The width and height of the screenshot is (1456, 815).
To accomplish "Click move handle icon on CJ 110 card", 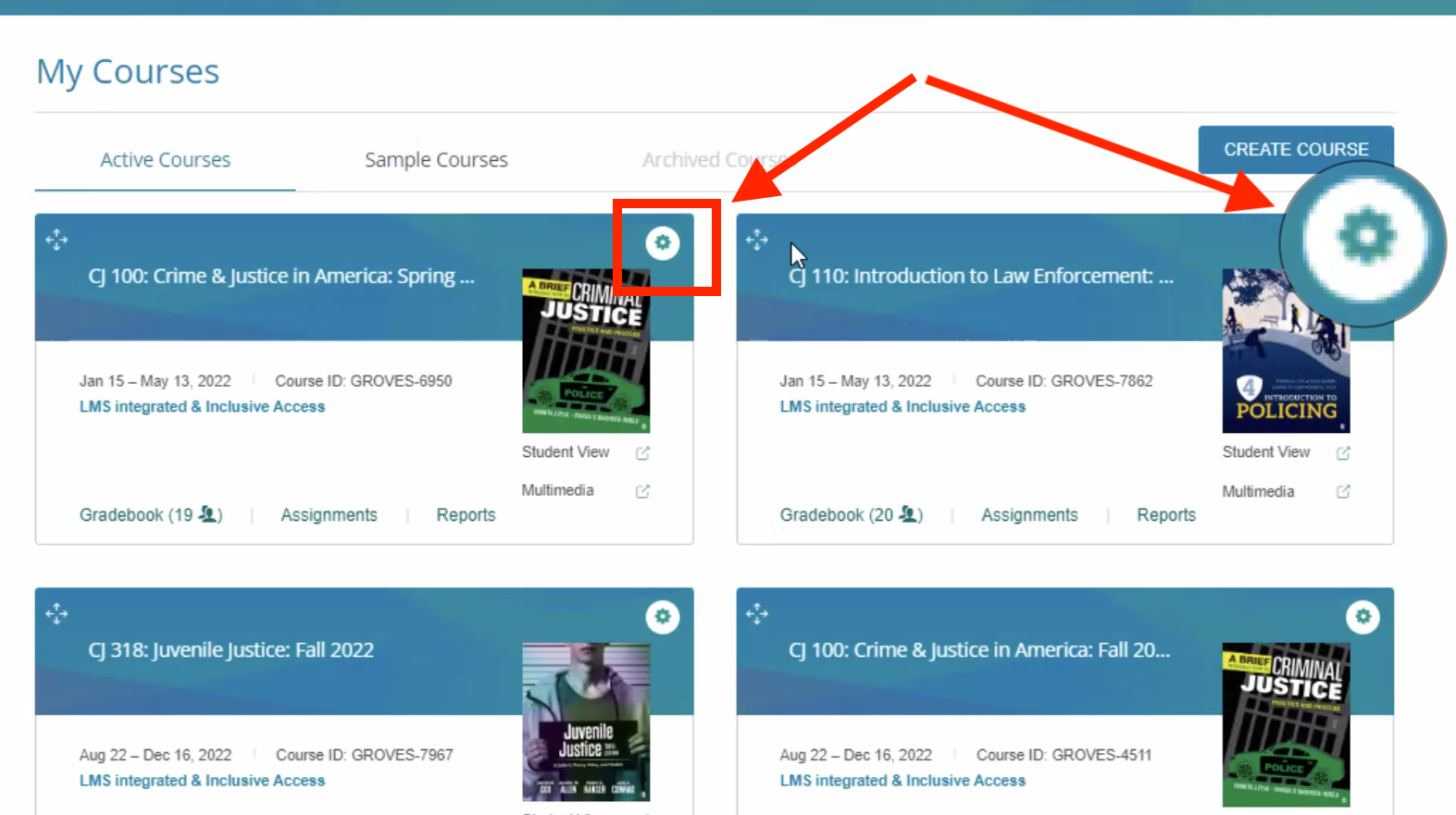I will tap(757, 240).
